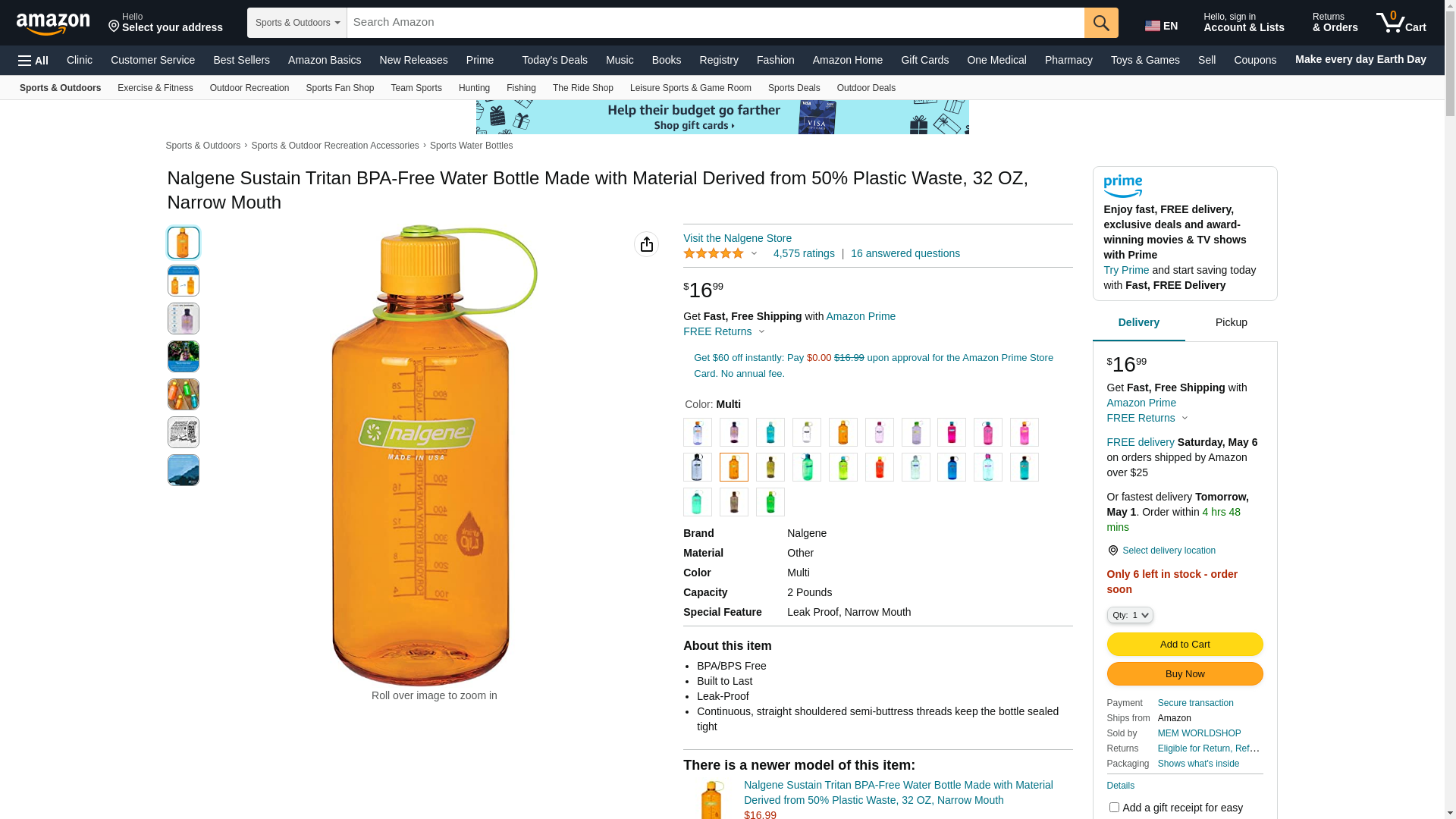The image size is (1456, 819).
Task: Open the All hamburger menu
Action: (33, 61)
